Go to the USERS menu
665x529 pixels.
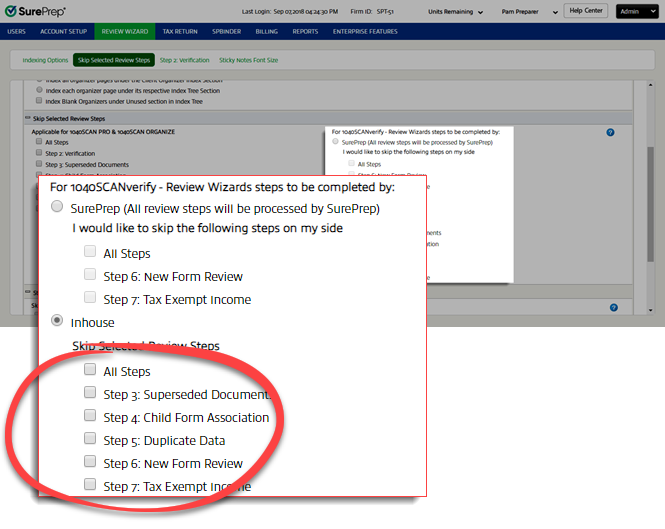point(17,31)
